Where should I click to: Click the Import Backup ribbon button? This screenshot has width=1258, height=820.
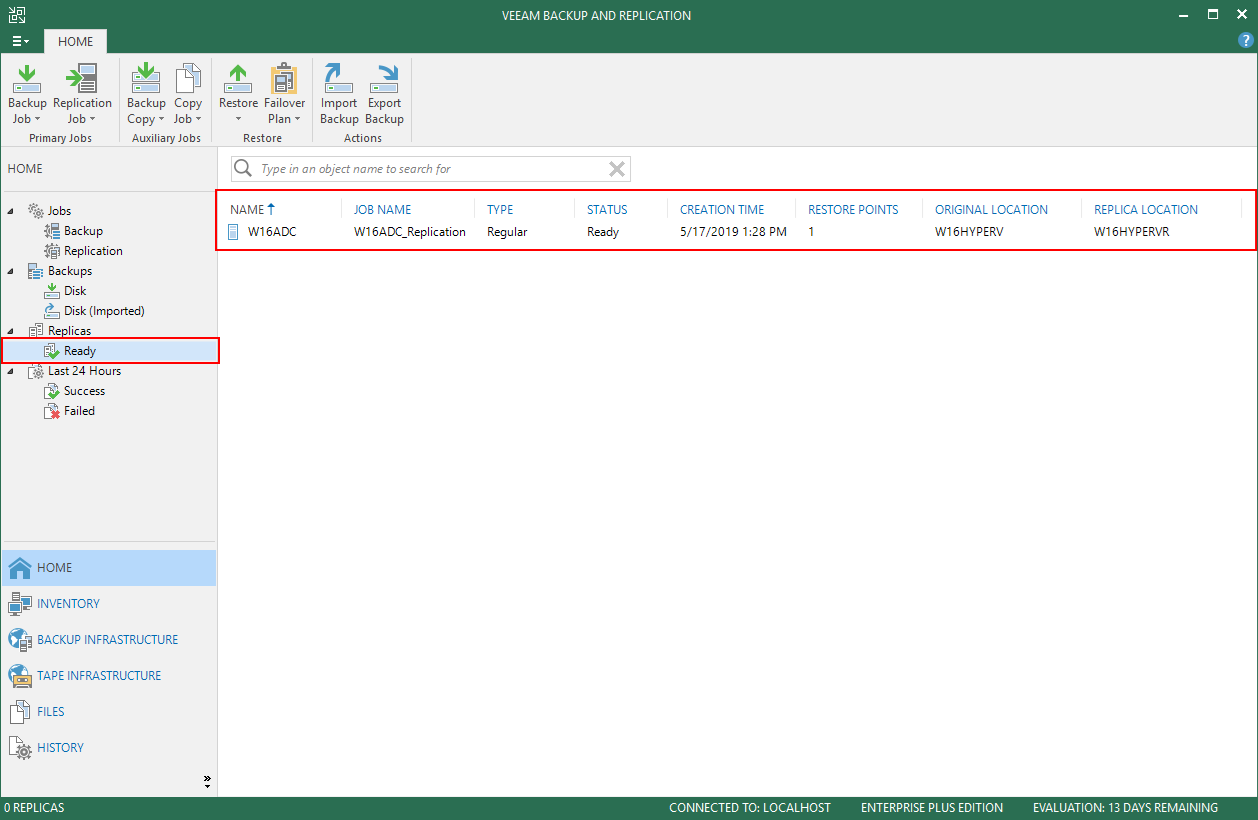339,94
